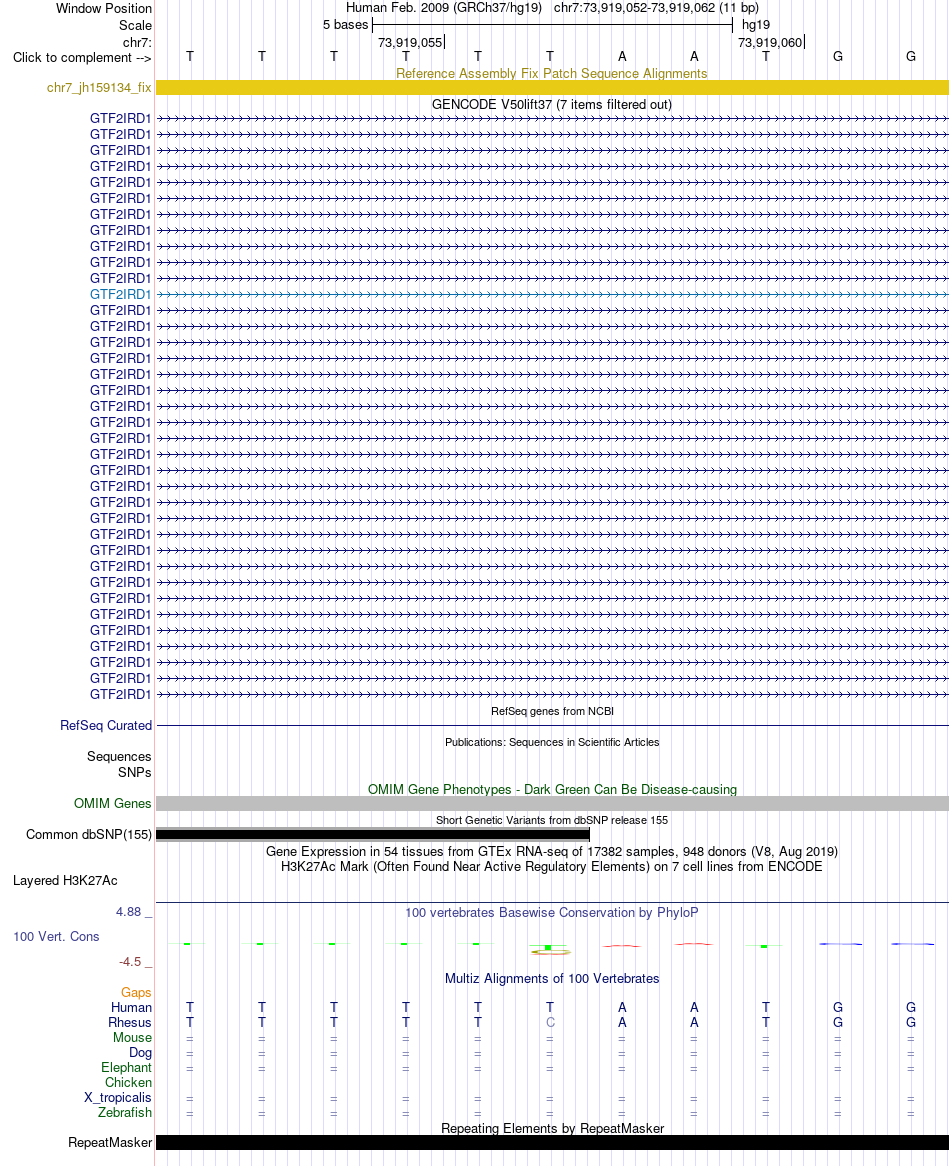This screenshot has width=950, height=1166.
Task: Click the Sequences track label
Action: [119, 756]
